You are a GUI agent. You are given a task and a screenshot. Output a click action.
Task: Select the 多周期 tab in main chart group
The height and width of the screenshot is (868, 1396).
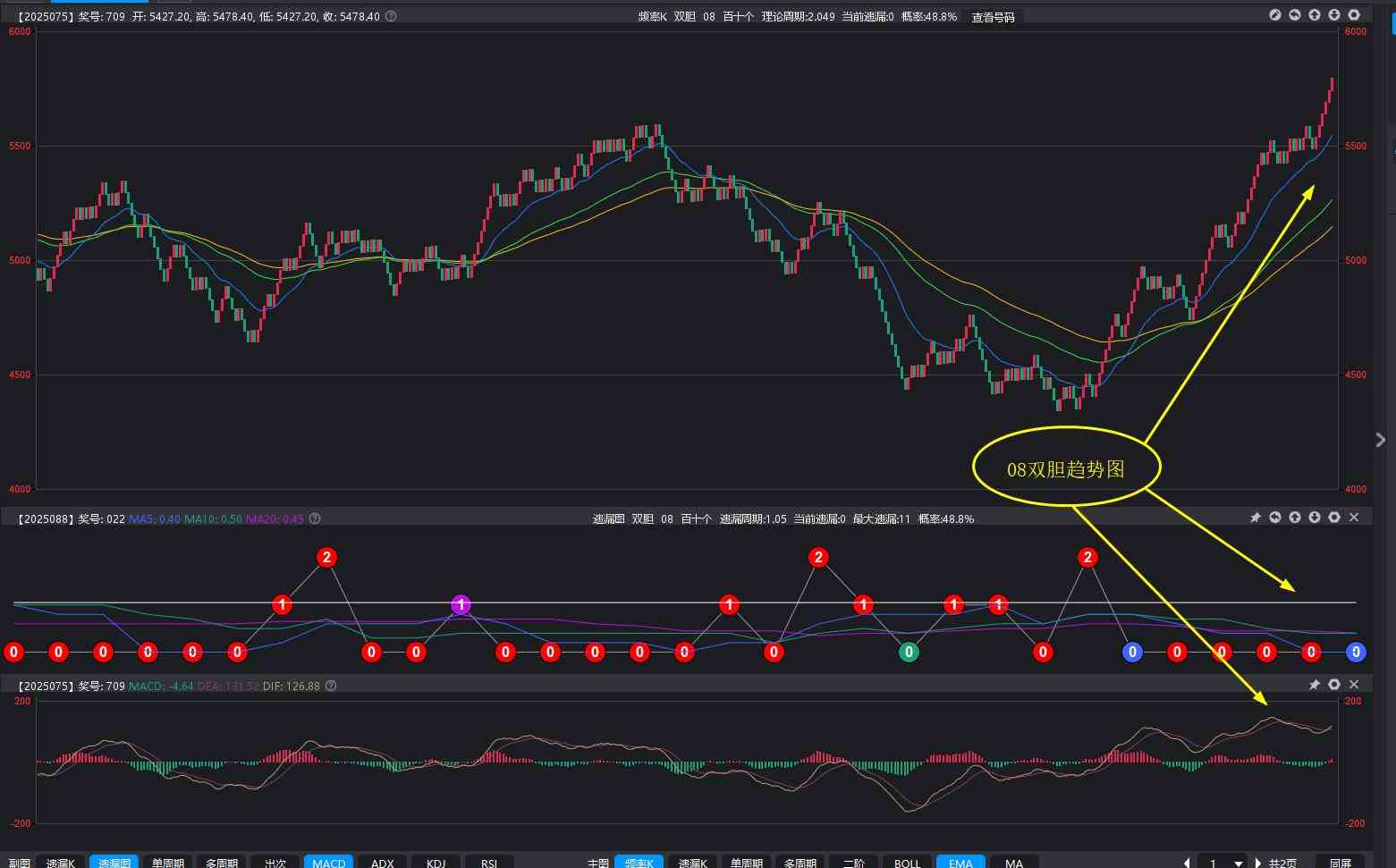click(x=800, y=862)
